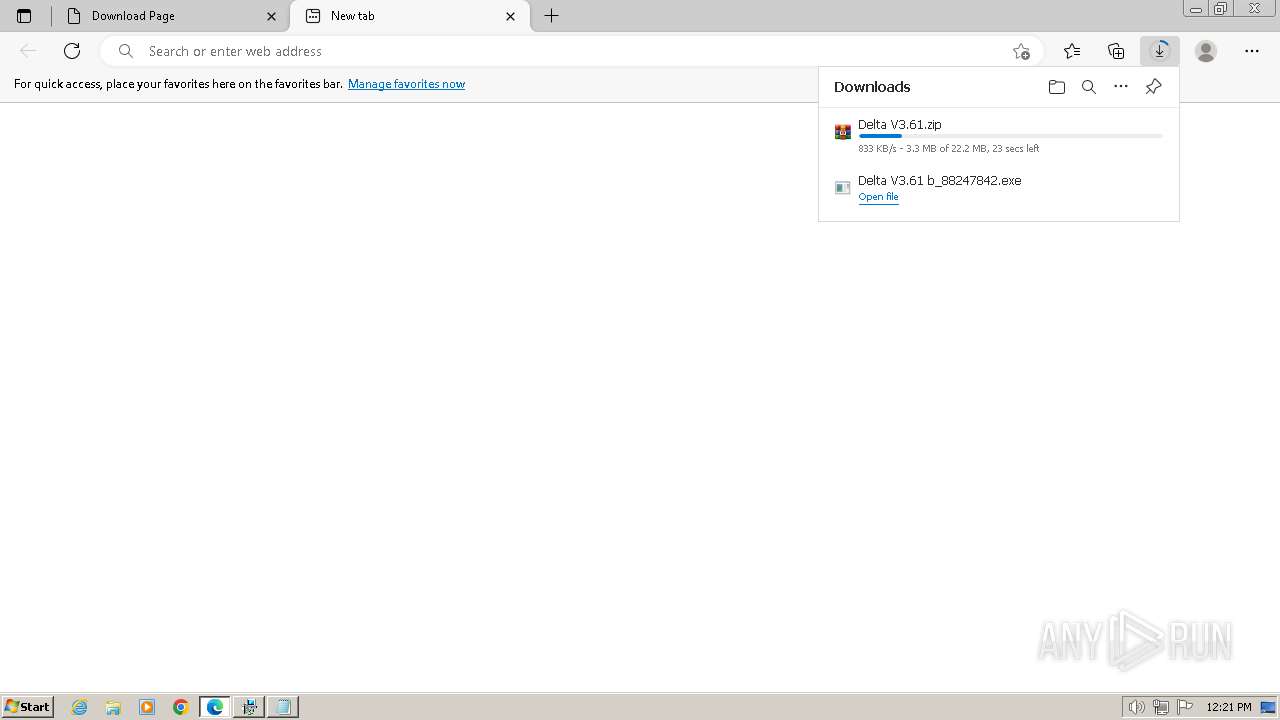Open the Windows Start button
The image size is (1280, 720).
click(x=28, y=706)
